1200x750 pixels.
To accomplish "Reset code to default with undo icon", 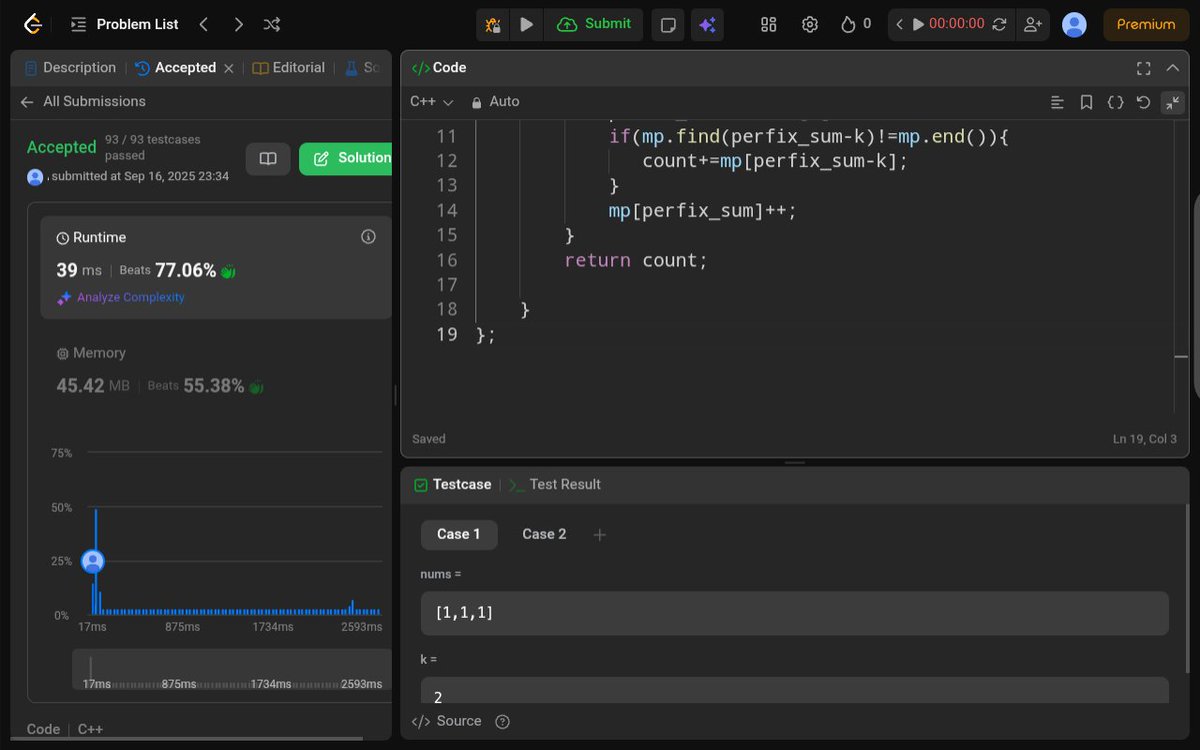I will (x=1143, y=102).
